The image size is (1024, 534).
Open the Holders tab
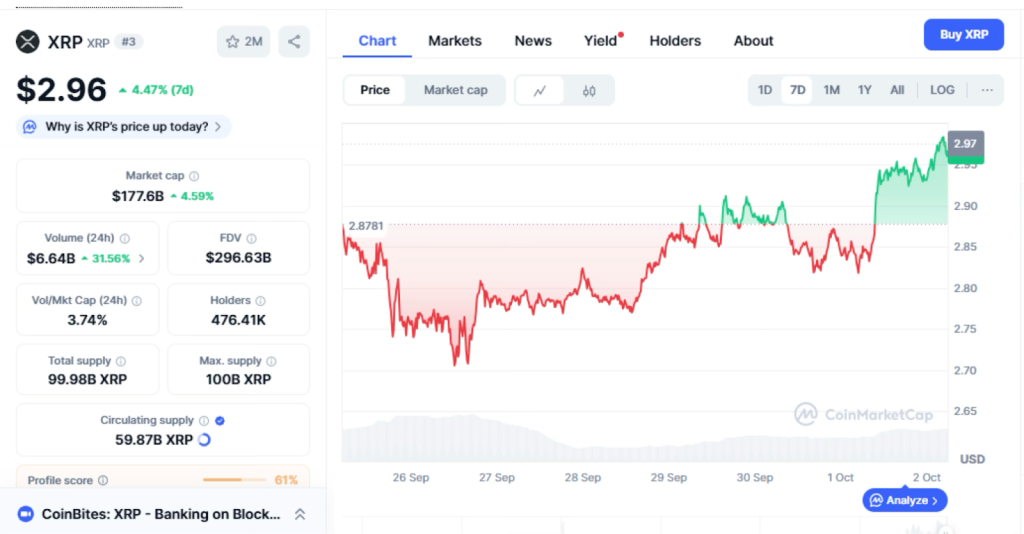tap(675, 41)
